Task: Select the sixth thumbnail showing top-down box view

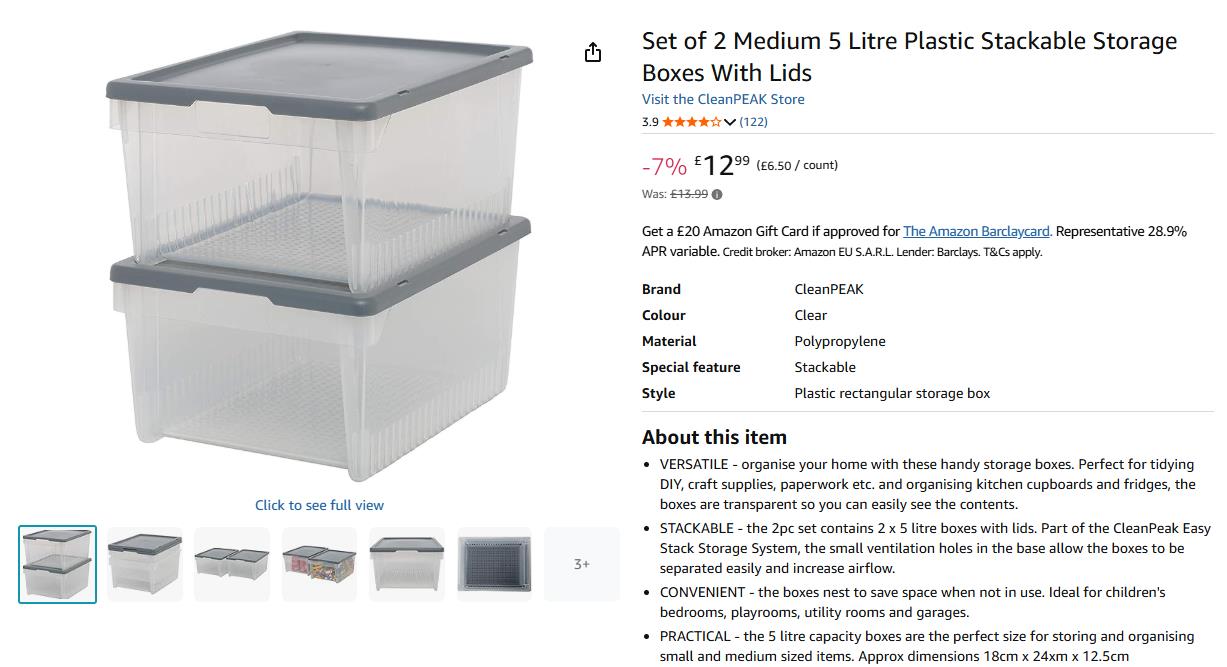Action: point(494,564)
